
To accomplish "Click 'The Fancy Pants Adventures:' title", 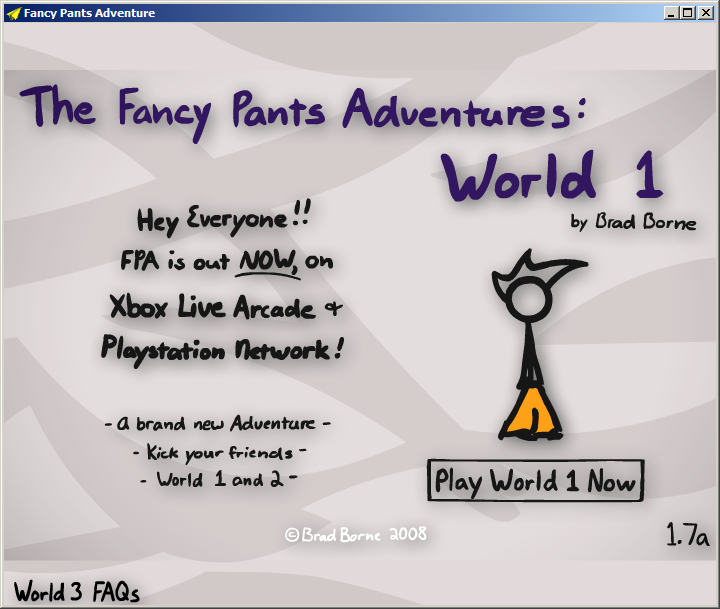I will (x=303, y=112).
